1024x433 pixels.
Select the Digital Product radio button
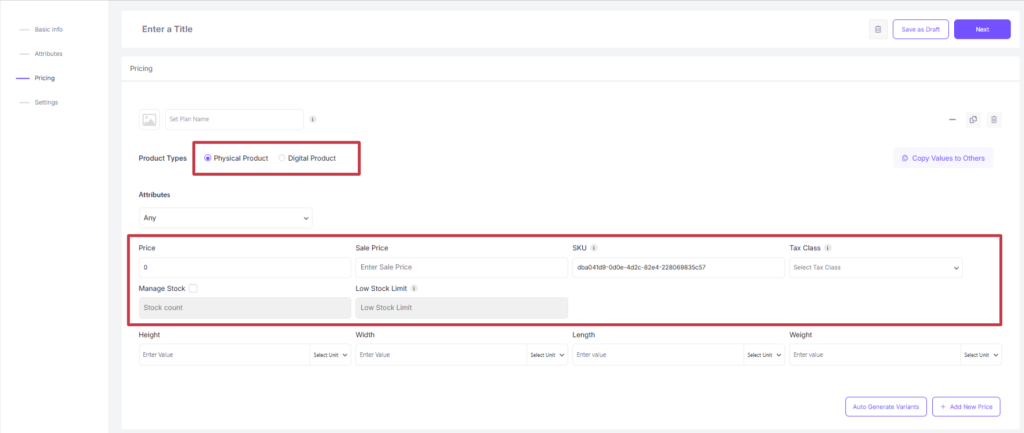282,158
